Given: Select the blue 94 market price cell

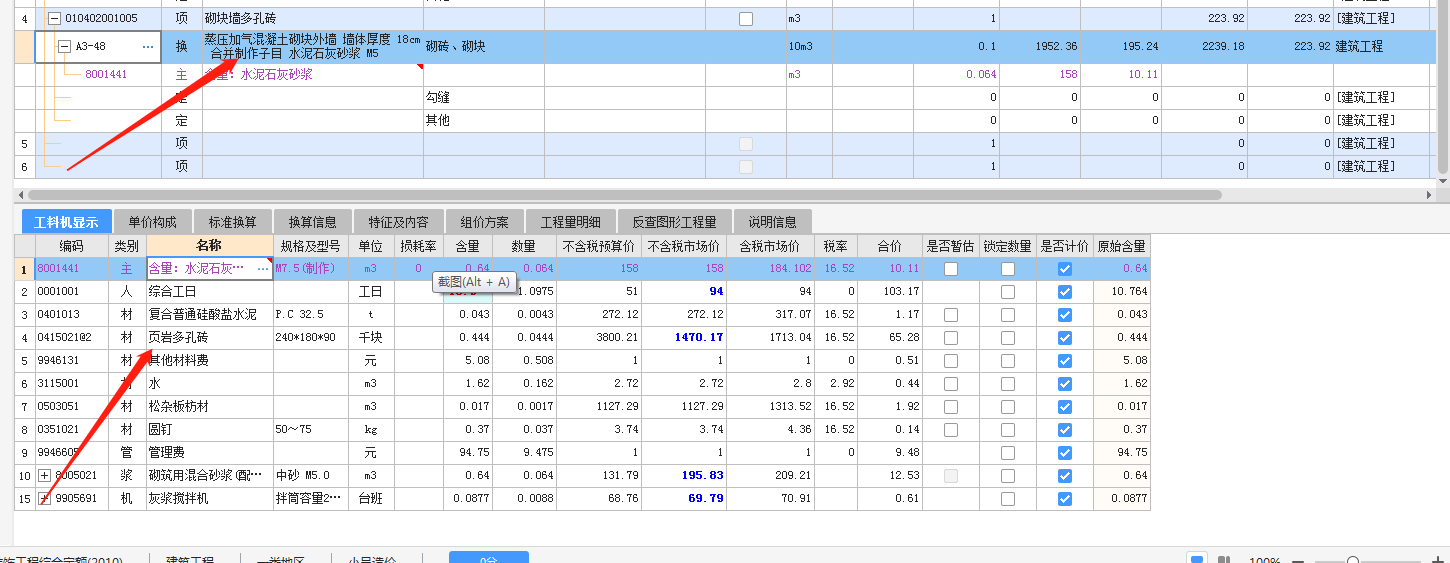Looking at the screenshot, I should click(684, 292).
